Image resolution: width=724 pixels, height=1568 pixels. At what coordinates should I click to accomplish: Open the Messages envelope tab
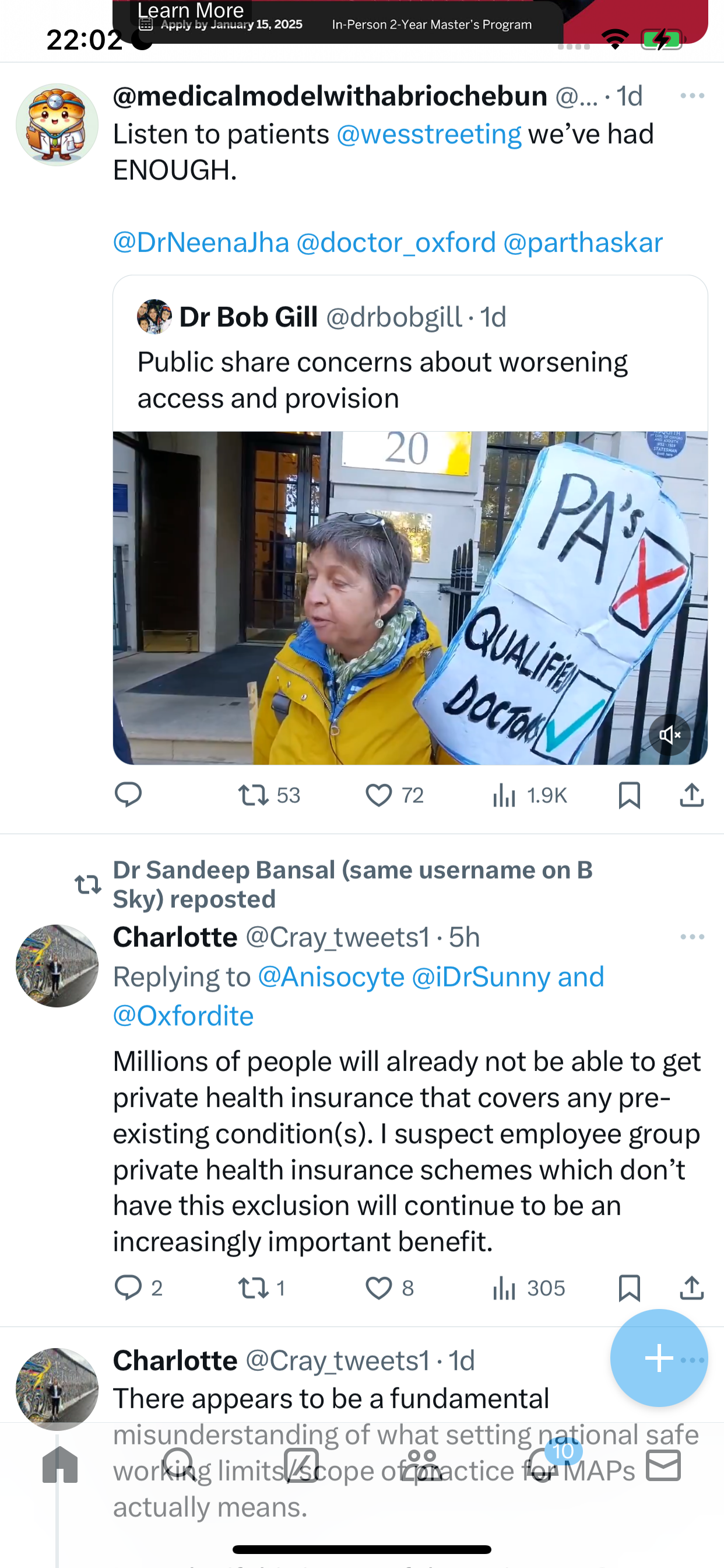663,1465
